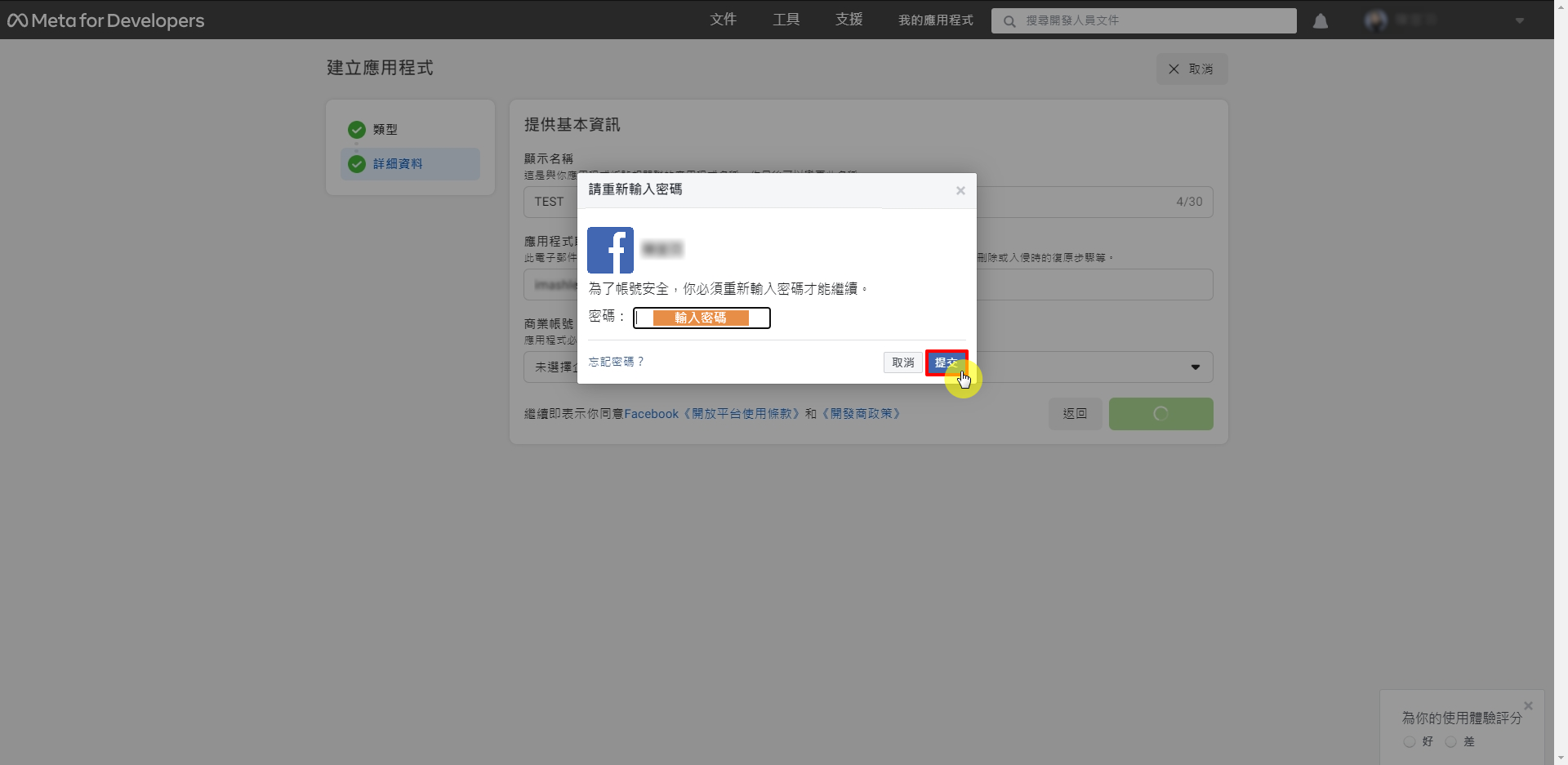Expand the account menu arrow in header
The image size is (1568, 765).
point(1519,21)
